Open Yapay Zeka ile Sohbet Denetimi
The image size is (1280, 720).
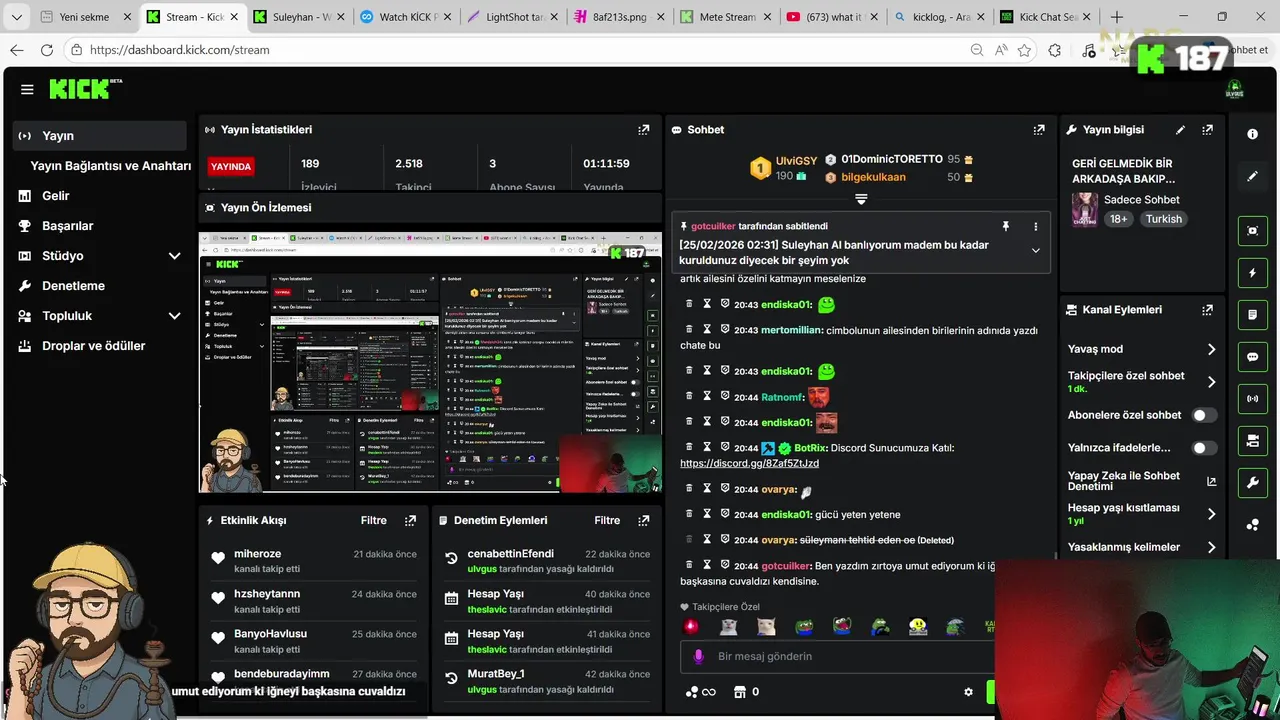1142,481
